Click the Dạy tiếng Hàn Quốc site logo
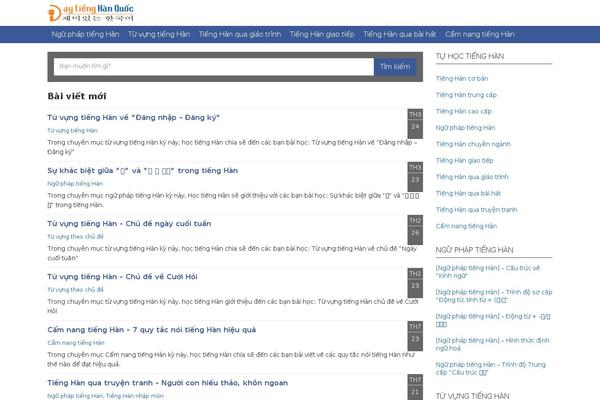The height and width of the screenshot is (400, 600). (91, 13)
